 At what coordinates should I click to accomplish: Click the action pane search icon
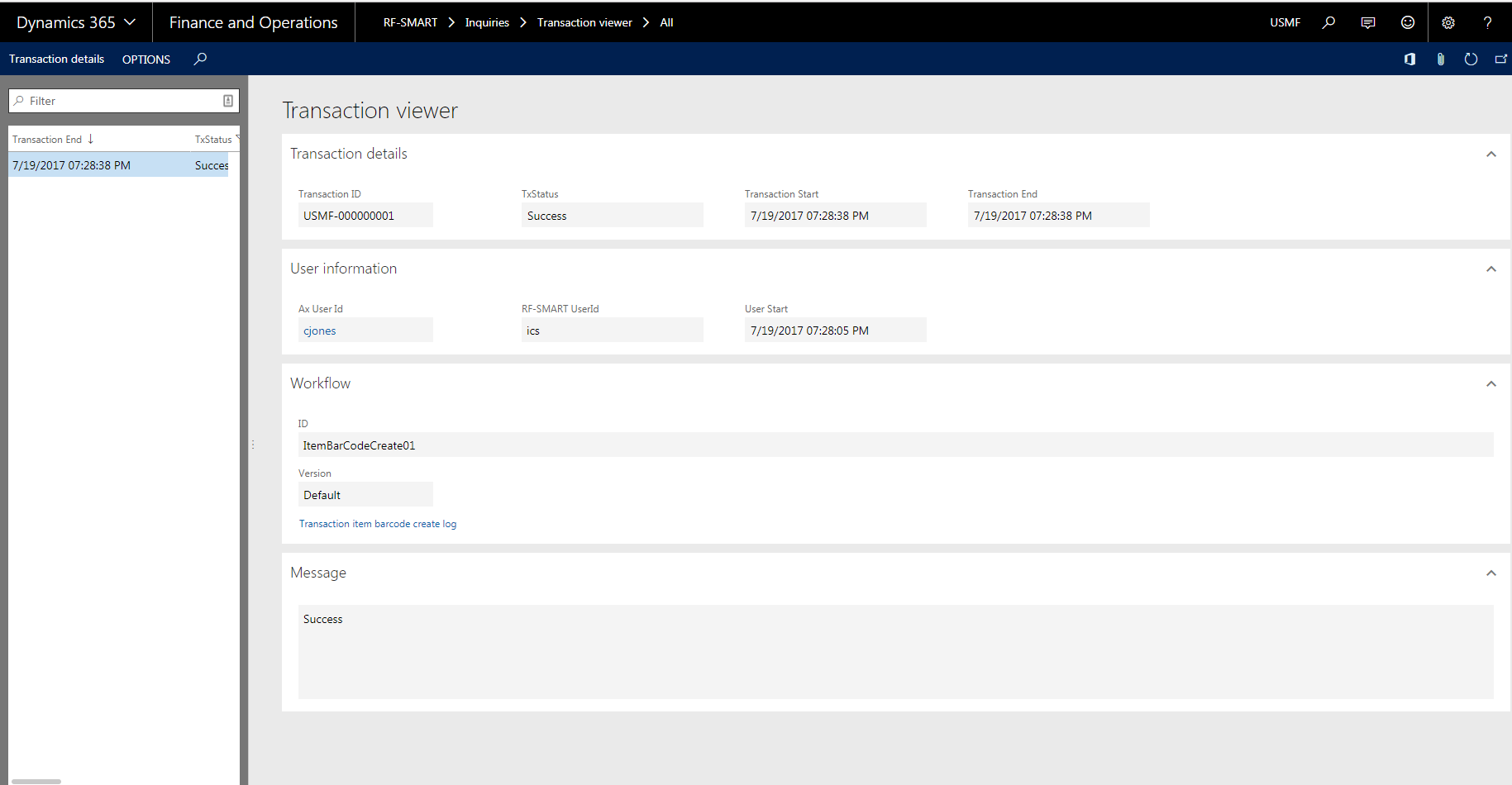200,59
